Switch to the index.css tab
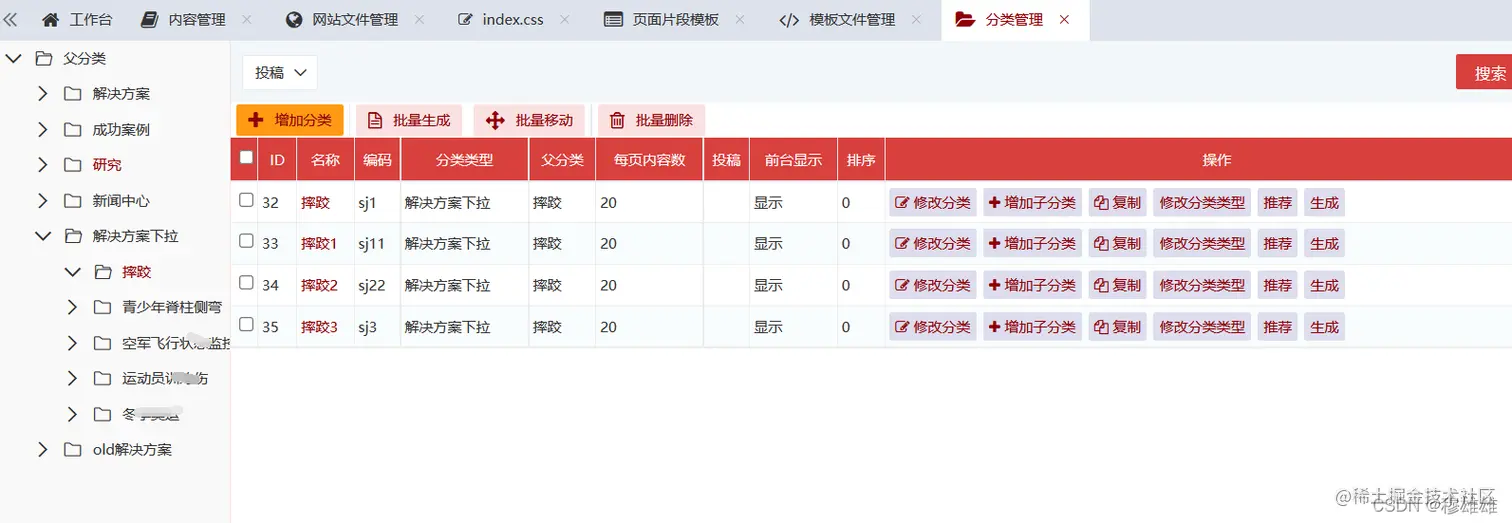Screen dimensions: 1512x523 pyautogui.click(x=502, y=20)
